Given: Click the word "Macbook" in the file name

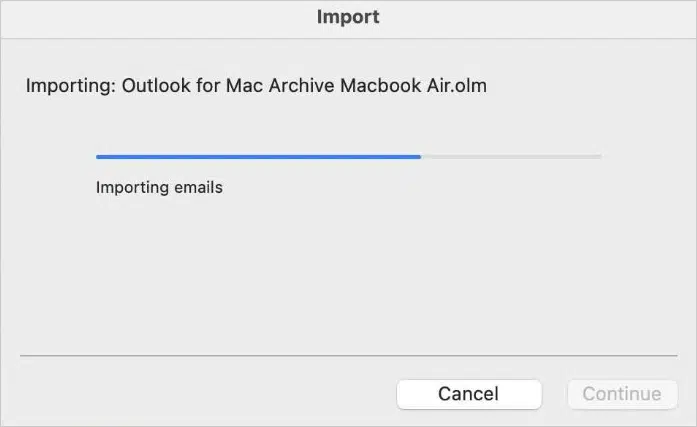Looking at the screenshot, I should click(x=381, y=86).
